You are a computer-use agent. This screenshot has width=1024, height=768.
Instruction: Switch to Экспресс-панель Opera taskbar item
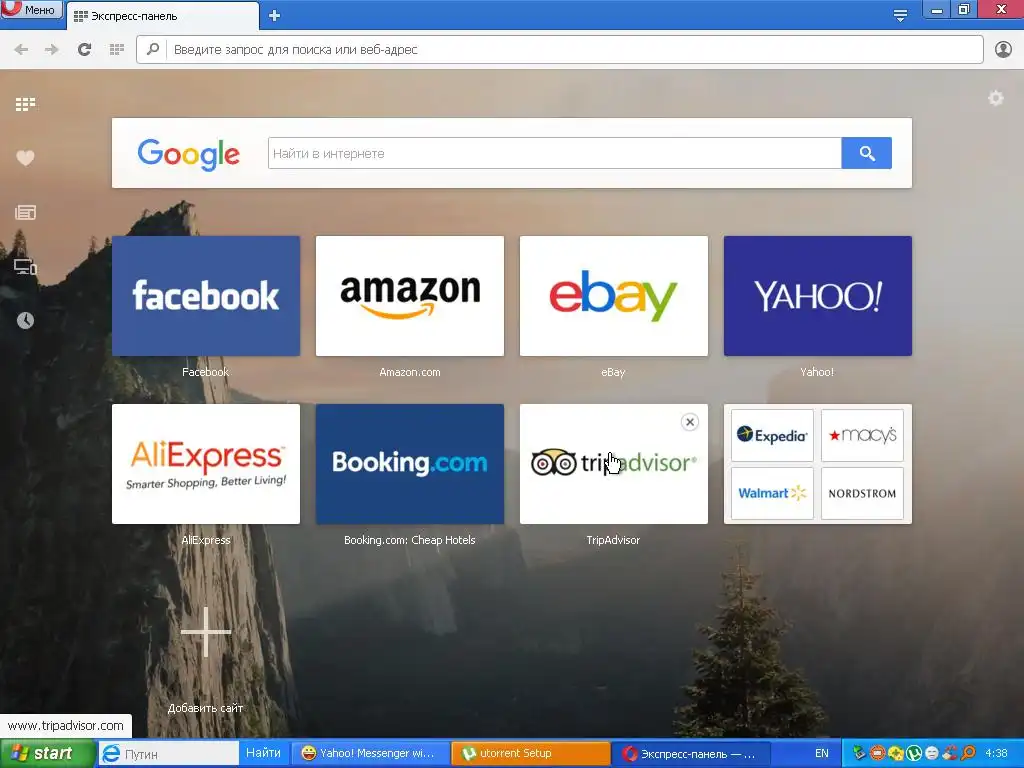coord(692,754)
